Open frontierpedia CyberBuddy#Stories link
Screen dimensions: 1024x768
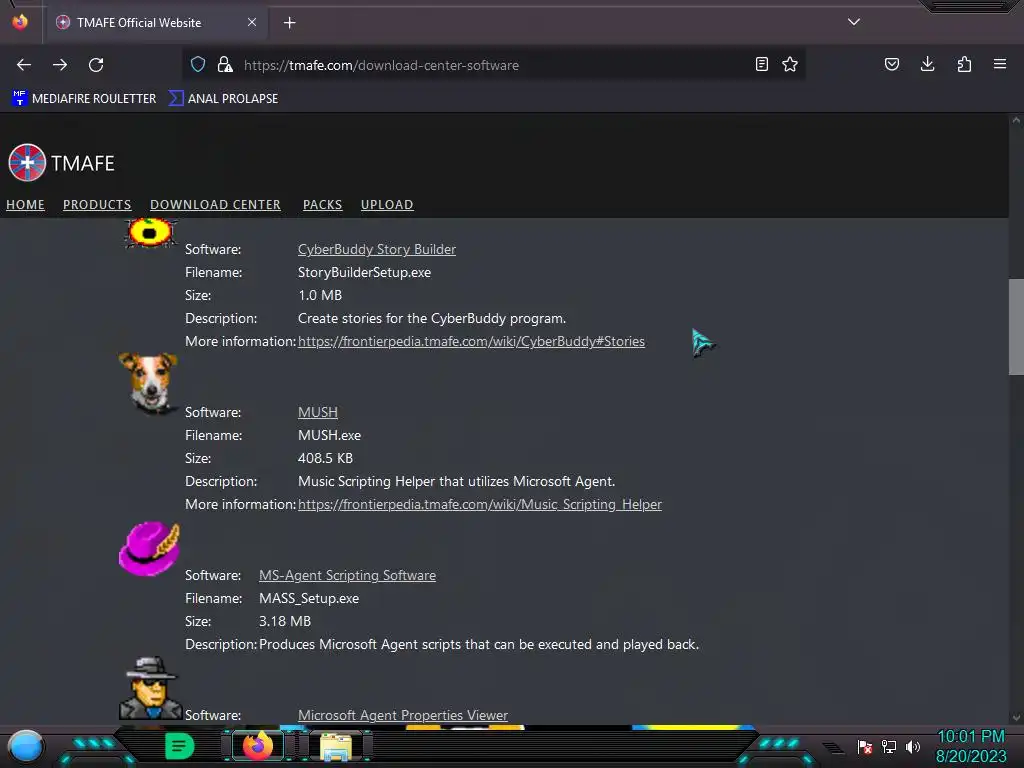pyautogui.click(x=472, y=342)
